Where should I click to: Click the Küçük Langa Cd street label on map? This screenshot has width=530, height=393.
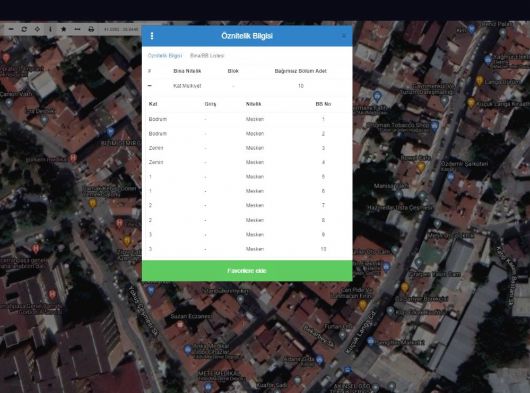361,332
